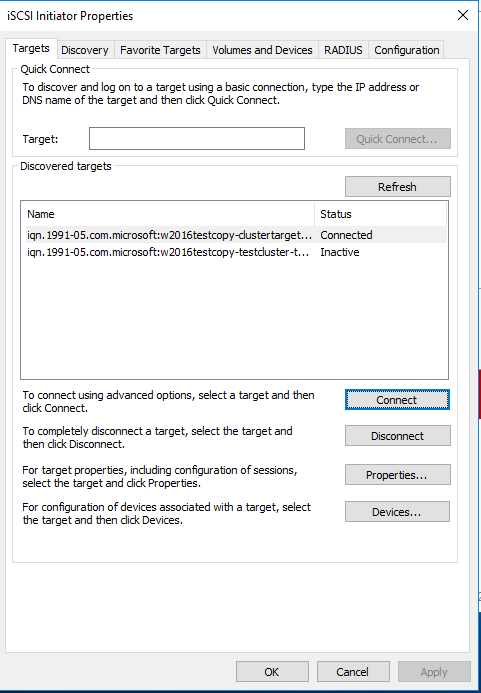481x693 pixels.
Task: Click Disconnect for the selected target
Action: click(397, 436)
